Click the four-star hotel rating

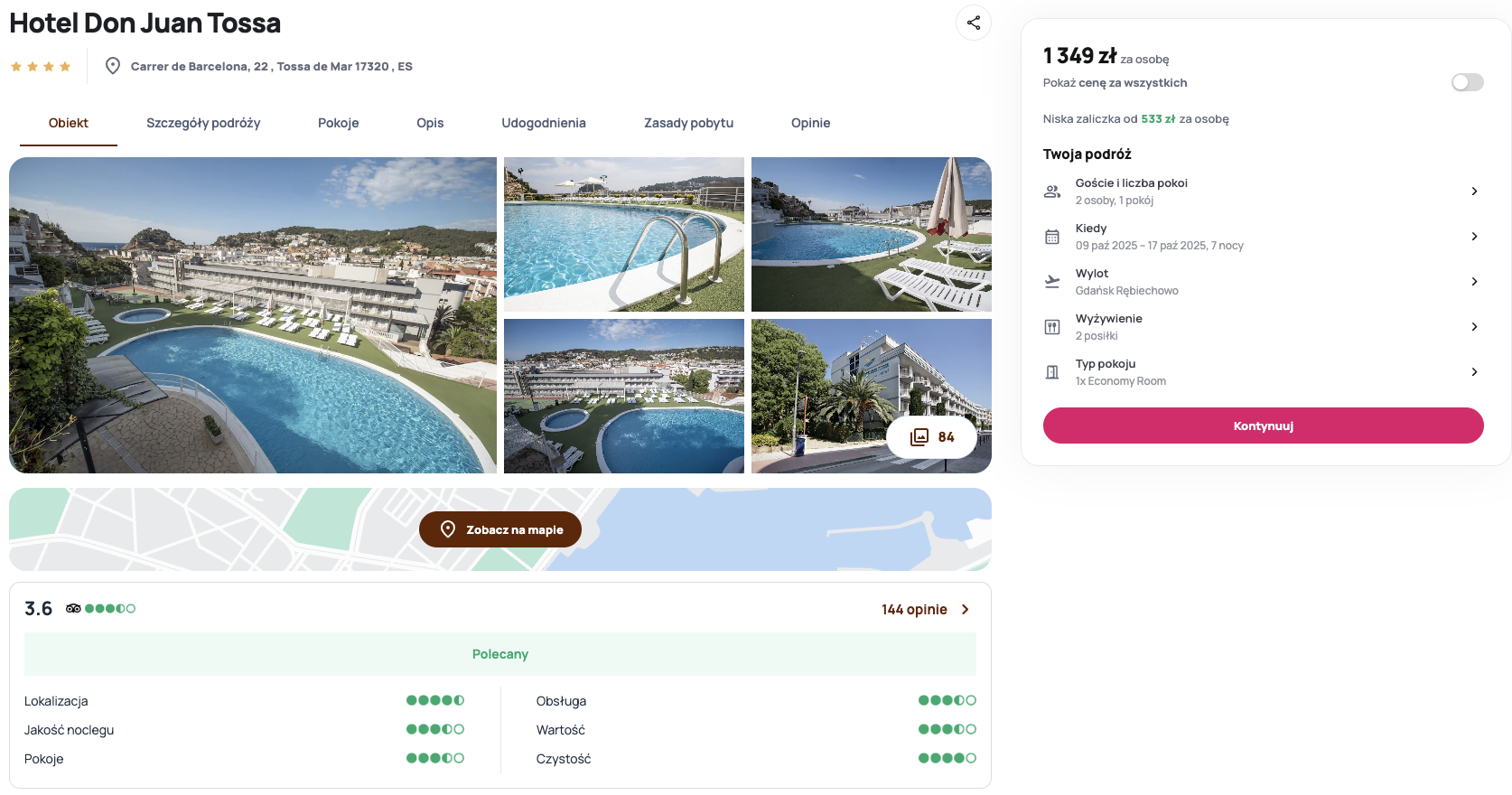41,67
